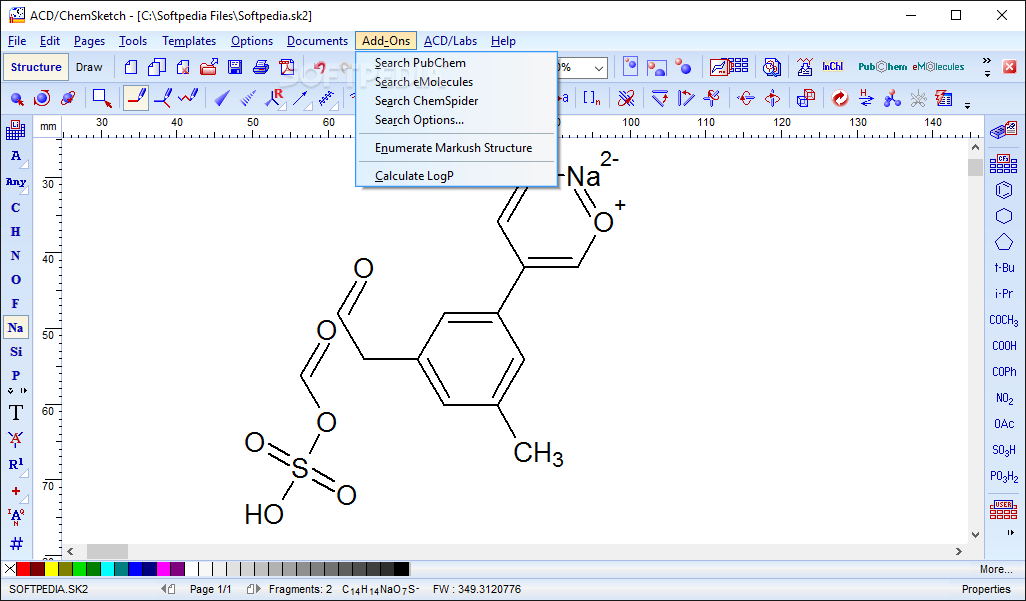Select the Sodium Na atom button
1026x601 pixels.
tap(16, 327)
